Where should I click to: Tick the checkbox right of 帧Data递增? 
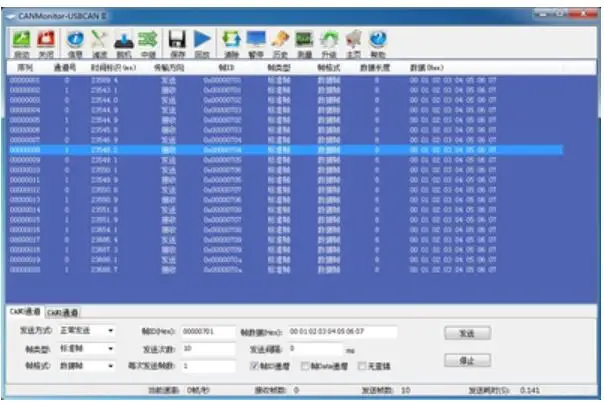point(362,366)
